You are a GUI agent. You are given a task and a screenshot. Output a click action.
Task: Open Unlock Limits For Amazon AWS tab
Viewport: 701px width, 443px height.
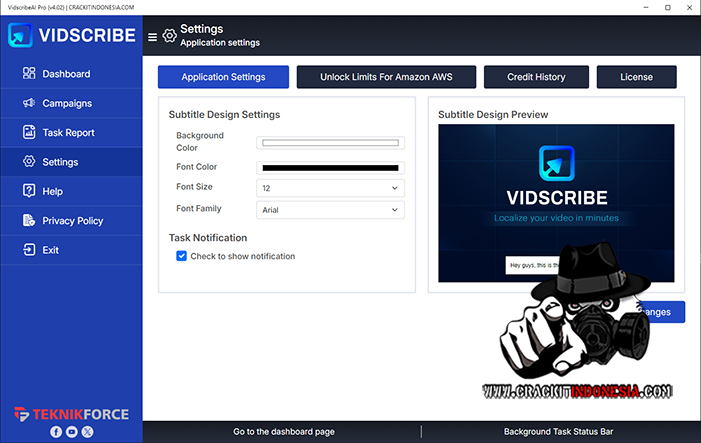click(386, 77)
